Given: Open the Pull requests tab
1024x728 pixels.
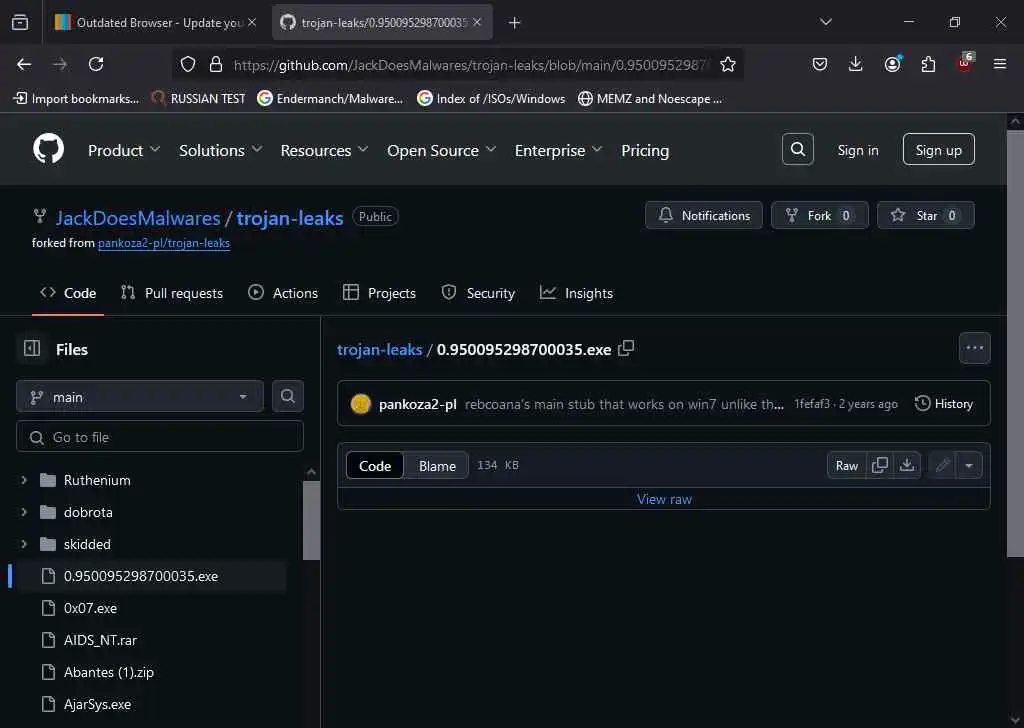Looking at the screenshot, I should click(172, 293).
